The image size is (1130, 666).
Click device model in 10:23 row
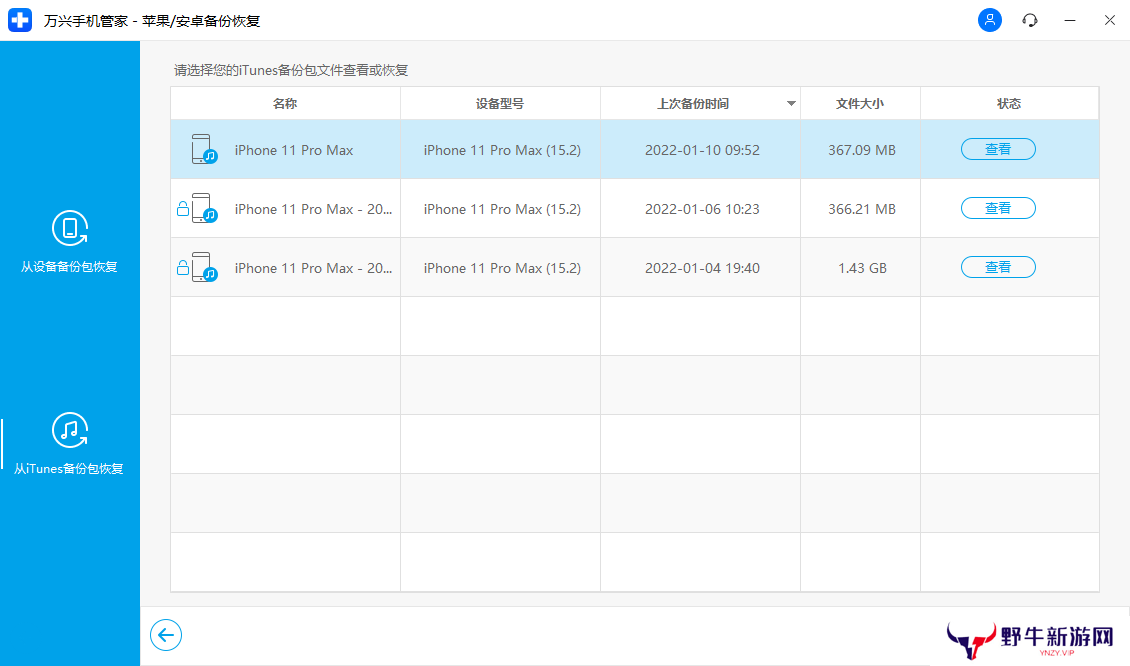[502, 209]
